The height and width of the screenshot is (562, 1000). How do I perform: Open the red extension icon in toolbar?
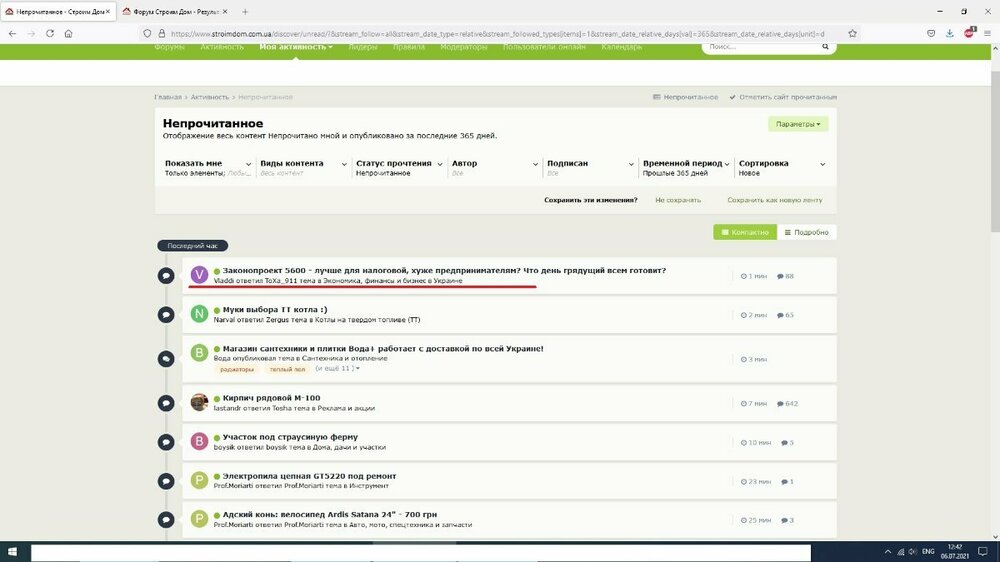pos(969,33)
